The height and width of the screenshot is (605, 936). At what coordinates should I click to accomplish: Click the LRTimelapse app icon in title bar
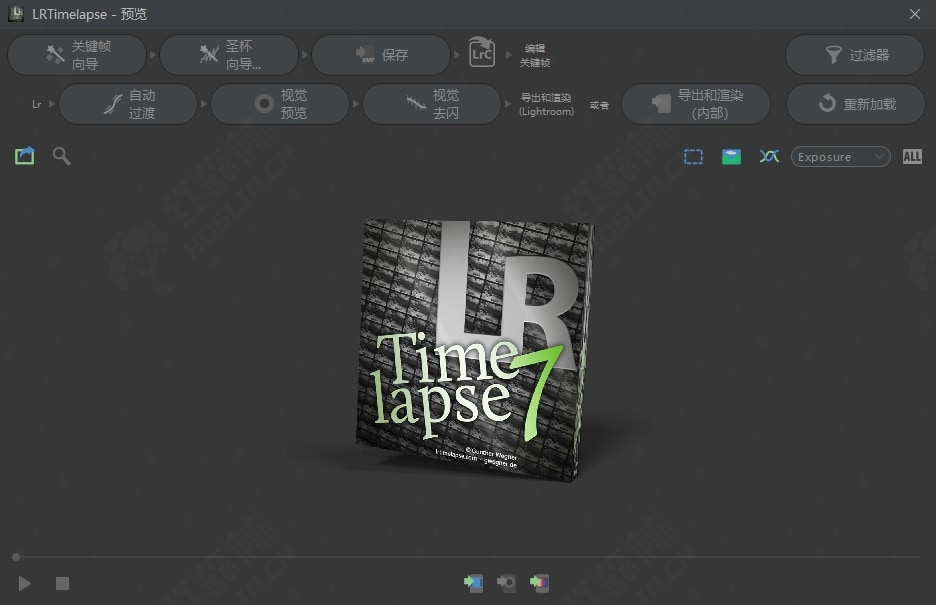(16, 14)
